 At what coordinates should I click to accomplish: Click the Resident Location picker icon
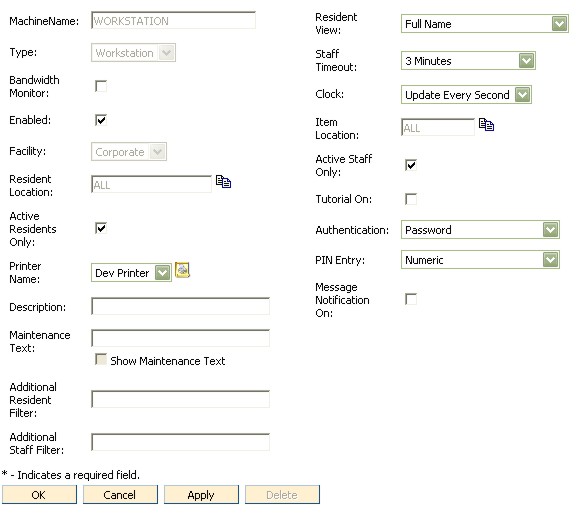(x=223, y=182)
